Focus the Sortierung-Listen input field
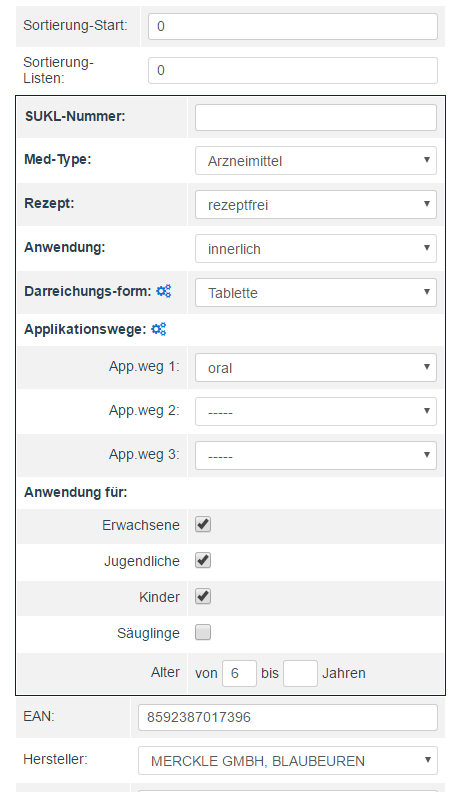 (x=293, y=70)
